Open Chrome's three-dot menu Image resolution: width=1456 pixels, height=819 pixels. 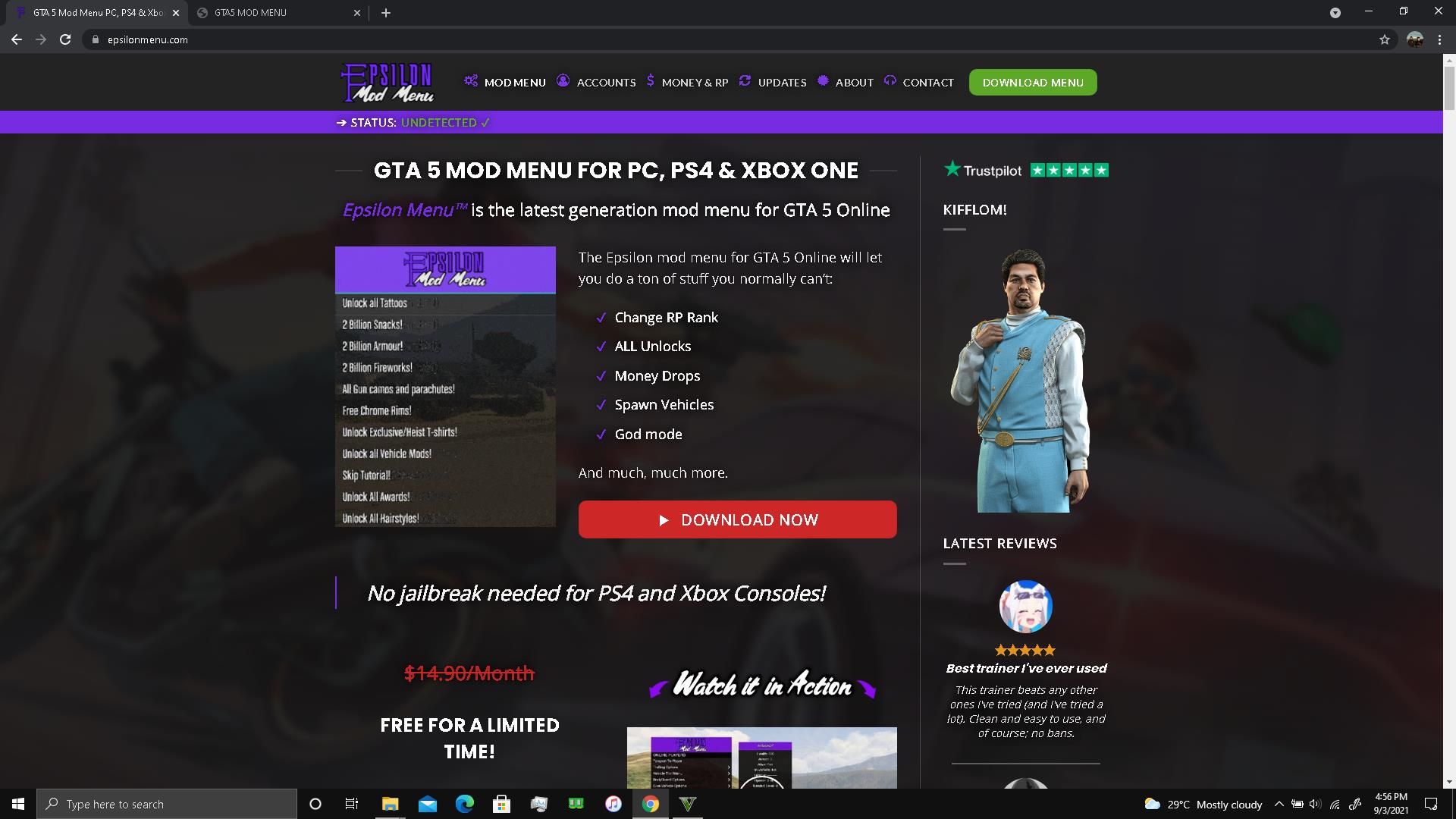tap(1439, 39)
